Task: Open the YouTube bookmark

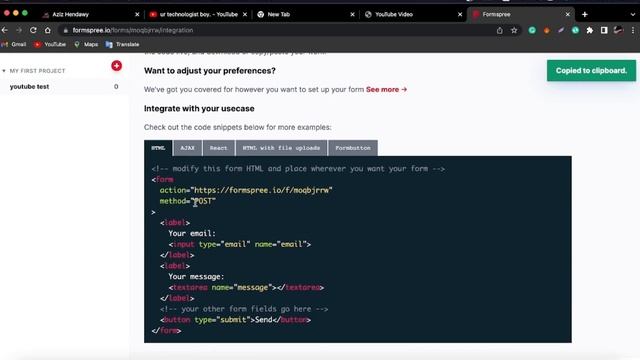Action: point(50,44)
